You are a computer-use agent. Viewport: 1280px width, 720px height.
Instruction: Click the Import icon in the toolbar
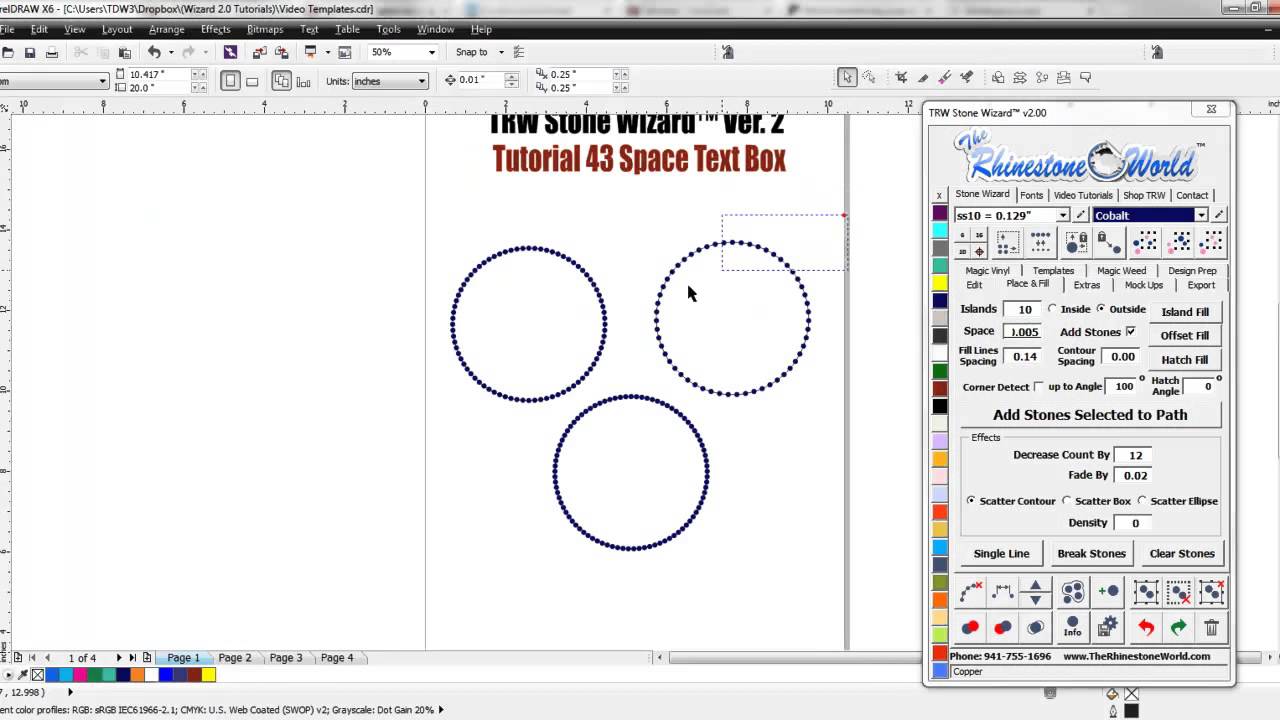(x=260, y=52)
